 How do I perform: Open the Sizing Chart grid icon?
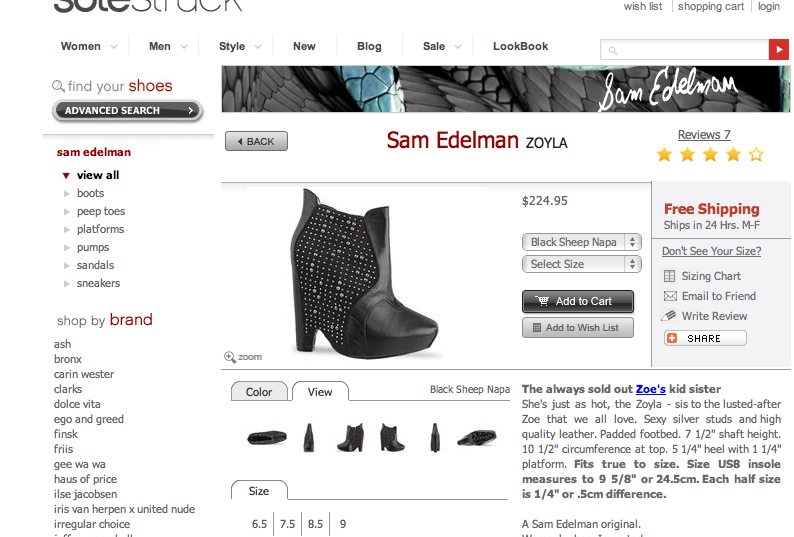669,276
